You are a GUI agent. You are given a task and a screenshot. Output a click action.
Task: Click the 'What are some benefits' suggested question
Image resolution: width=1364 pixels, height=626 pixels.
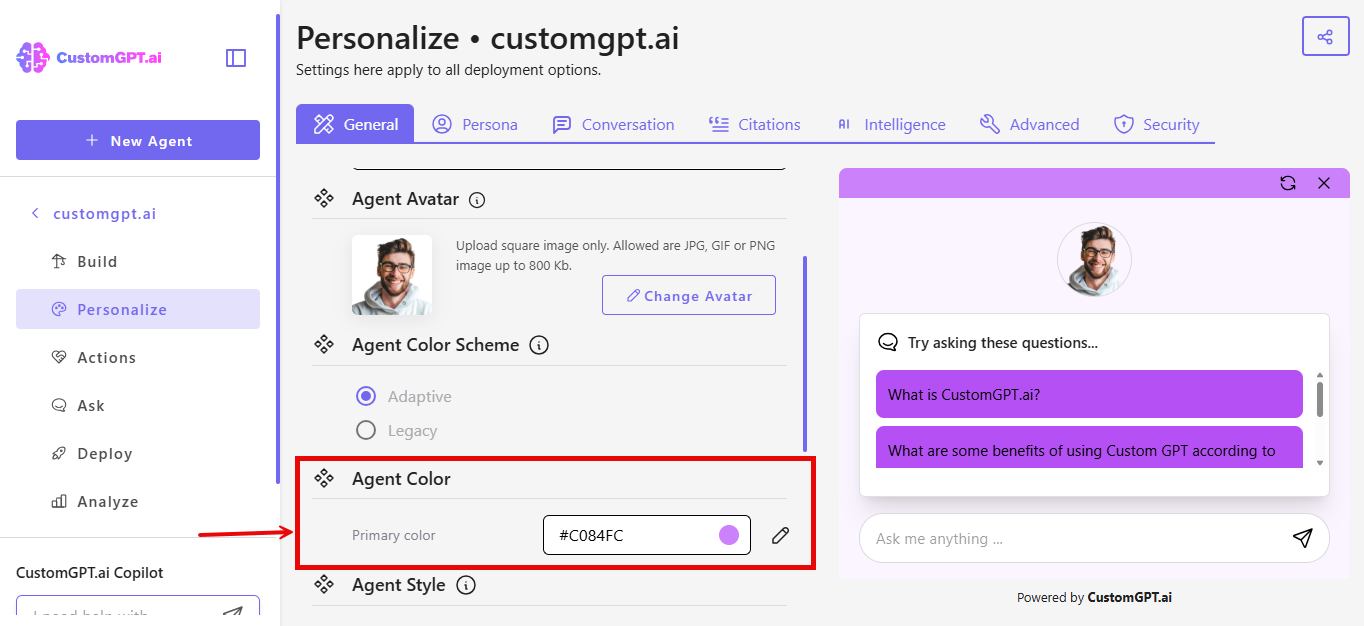1089,447
